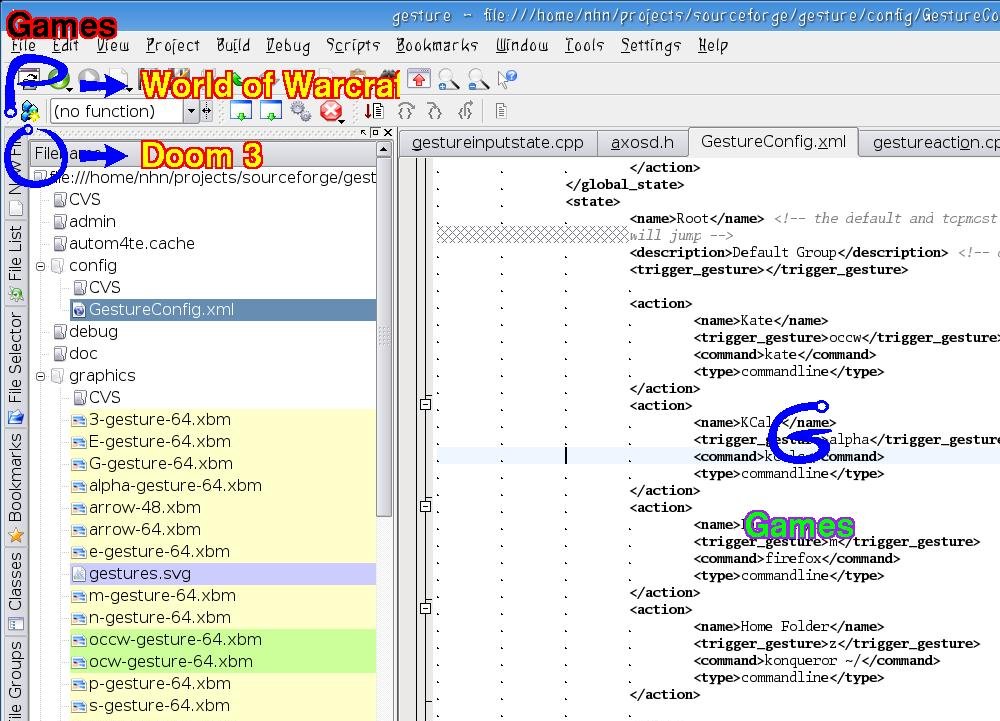Open the execute button dropdown arrow

[69, 89]
